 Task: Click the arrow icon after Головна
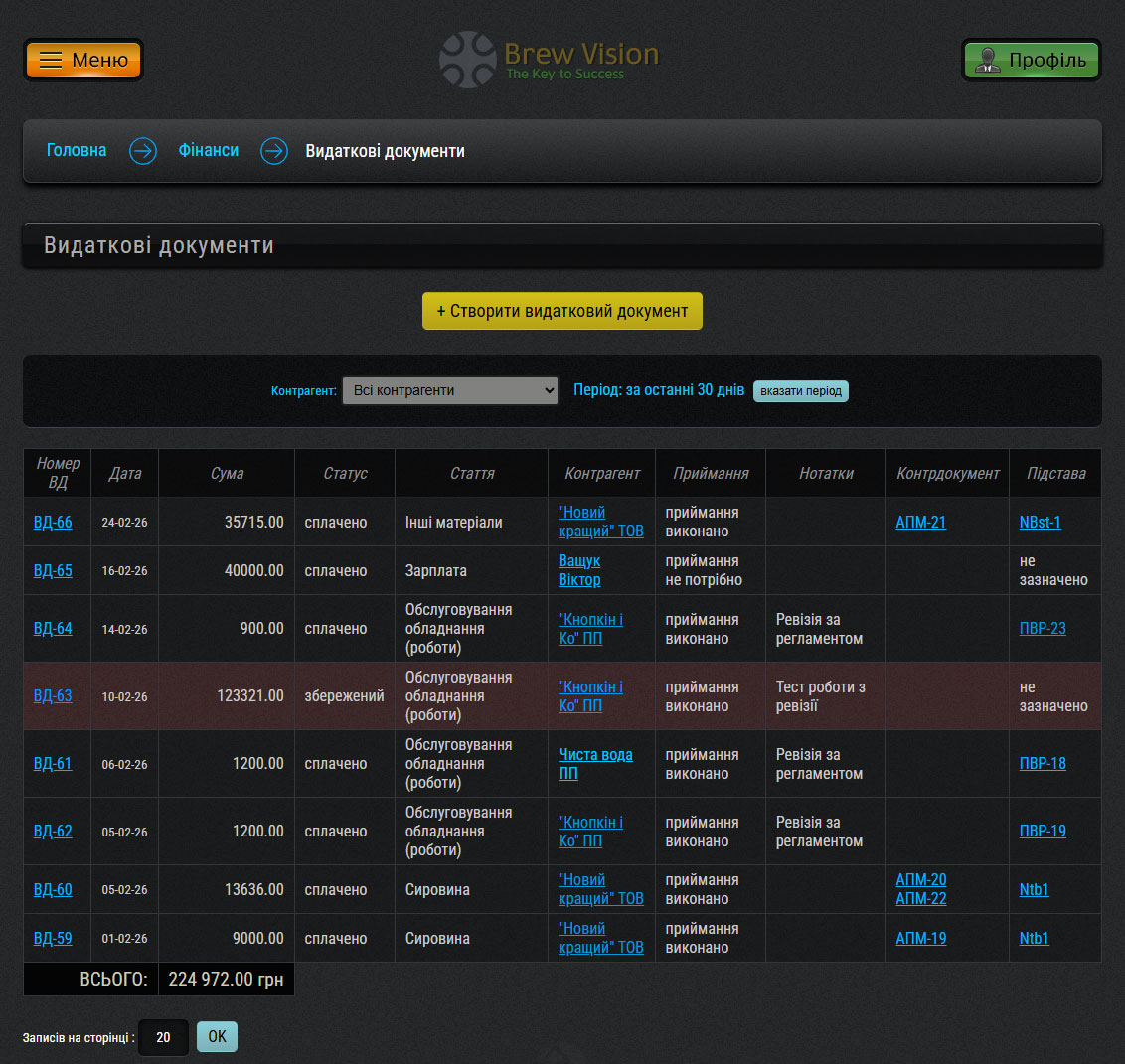pyautogui.click(x=143, y=151)
